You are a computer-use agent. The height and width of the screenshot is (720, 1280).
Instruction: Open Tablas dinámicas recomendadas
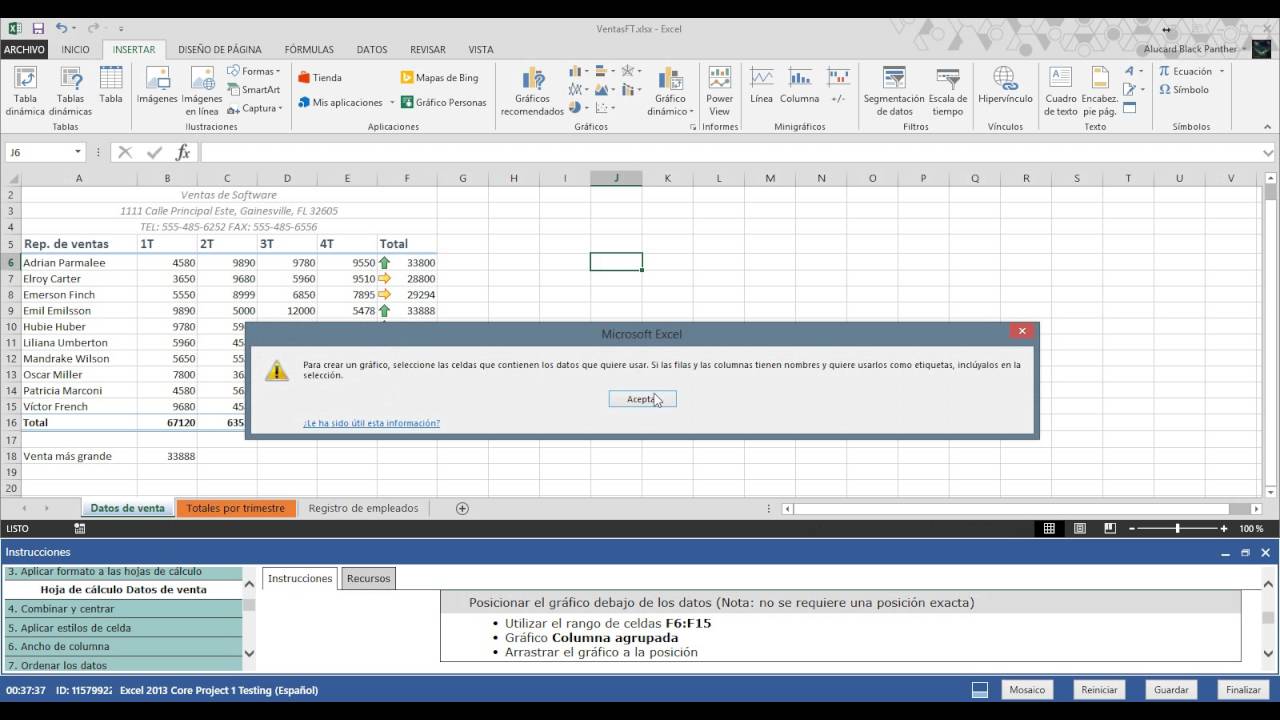click(x=70, y=91)
